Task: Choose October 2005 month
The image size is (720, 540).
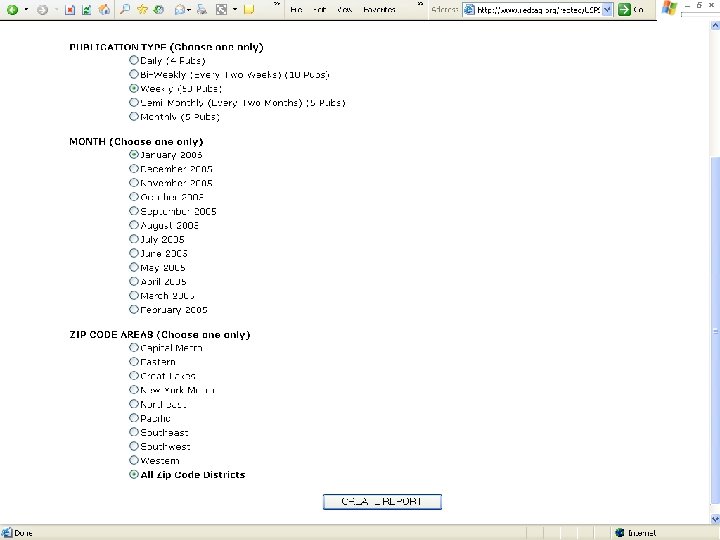Action: [x=134, y=197]
